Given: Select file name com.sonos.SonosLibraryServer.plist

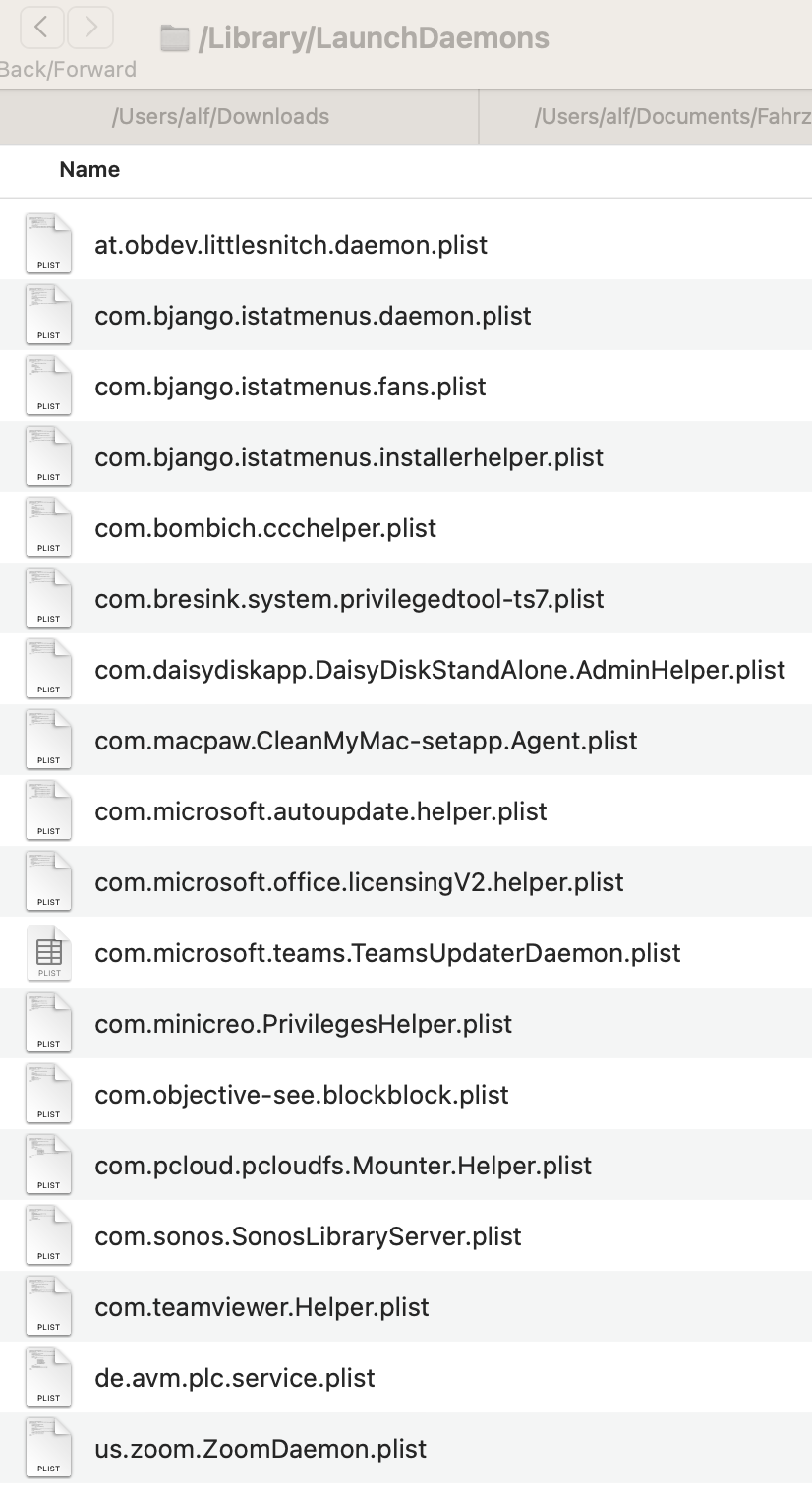Looking at the screenshot, I should click(308, 1236).
